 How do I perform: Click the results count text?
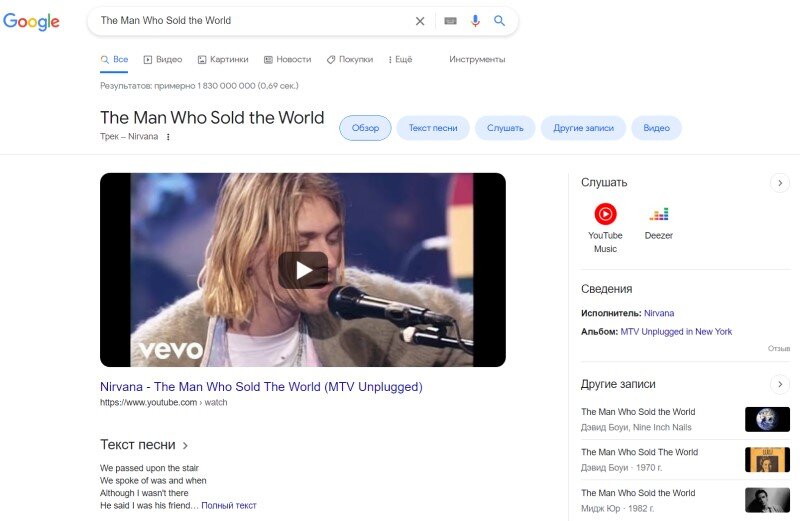[x=199, y=86]
